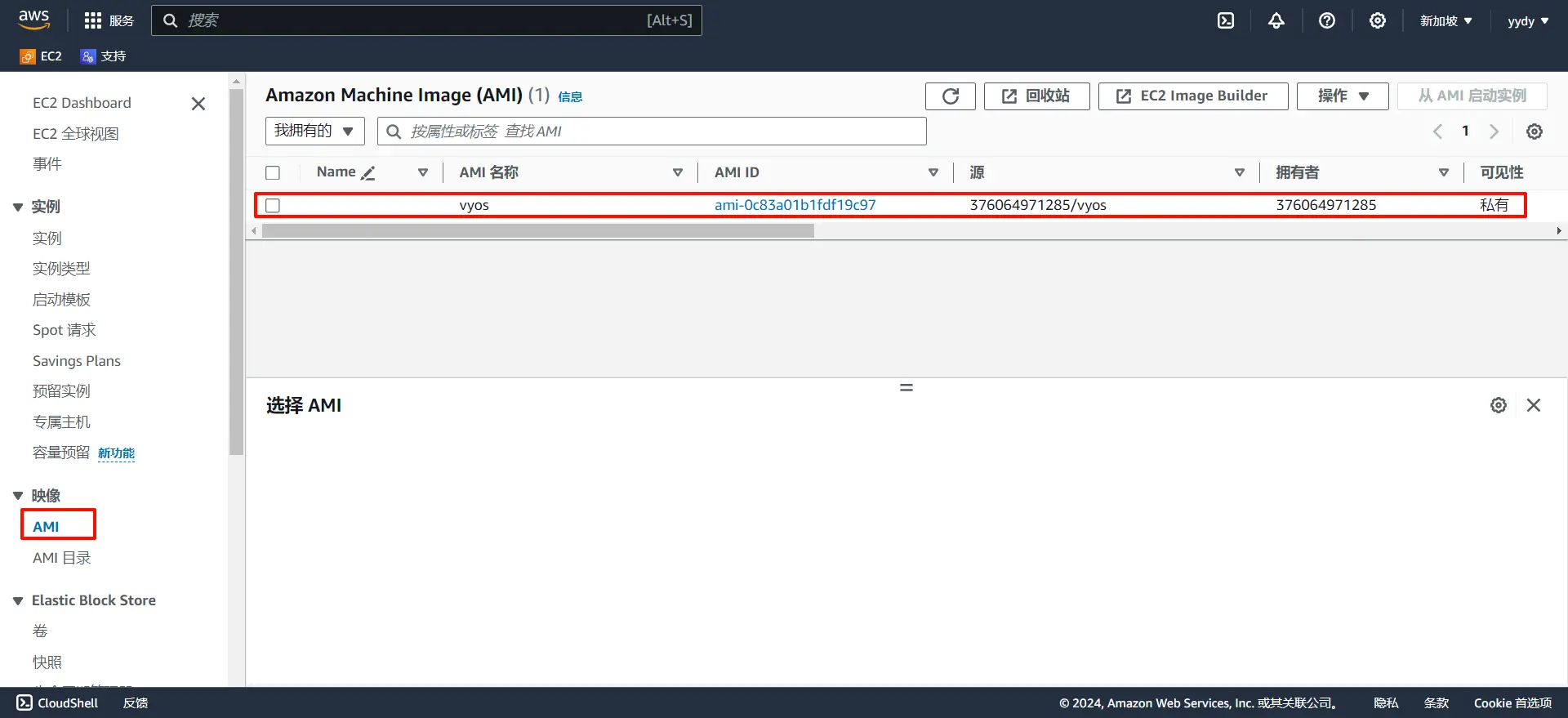Open Launch Templates in sidebar
The height and width of the screenshot is (718, 1568).
point(61,300)
